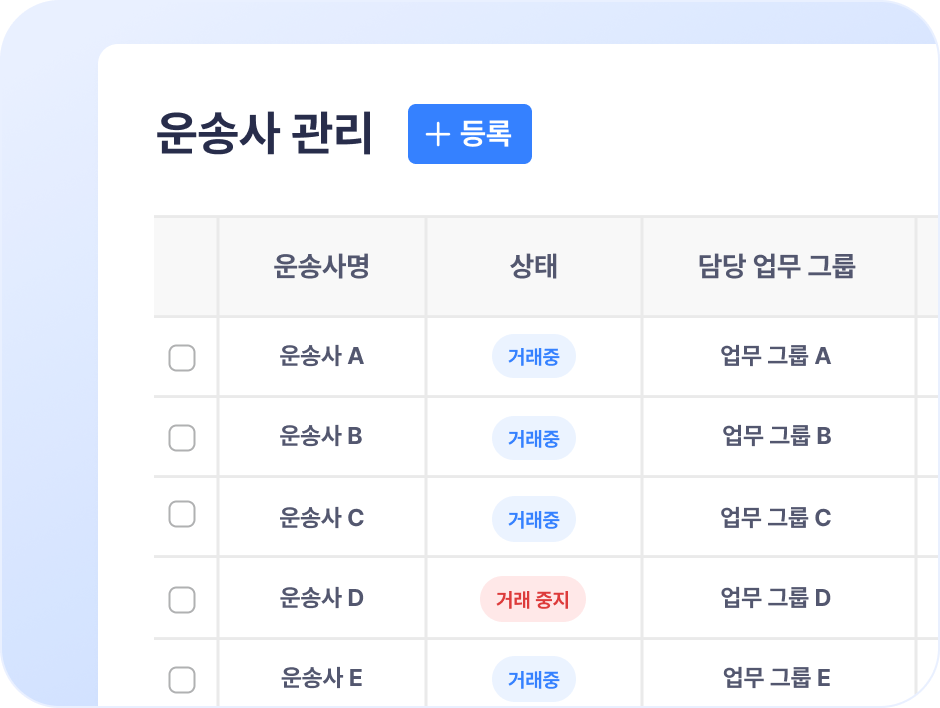Open the 운송사 A name cell
This screenshot has width=940, height=708.
322,356
